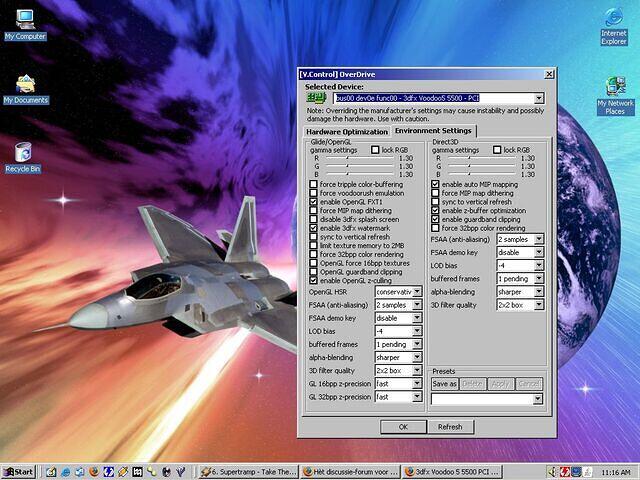Open the Direct3D 3D filter quality dropdown

tap(539, 305)
